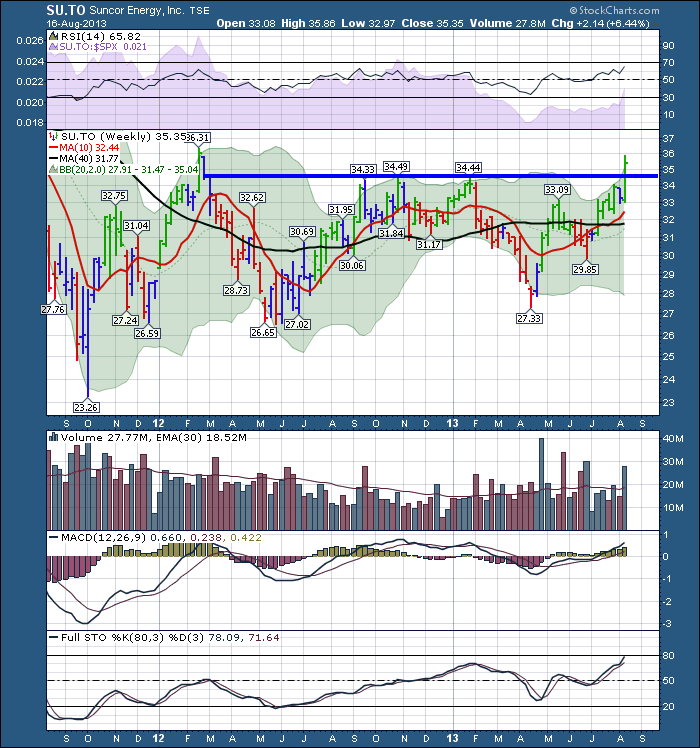Click the RSI(14) legend icon

coord(53,36)
